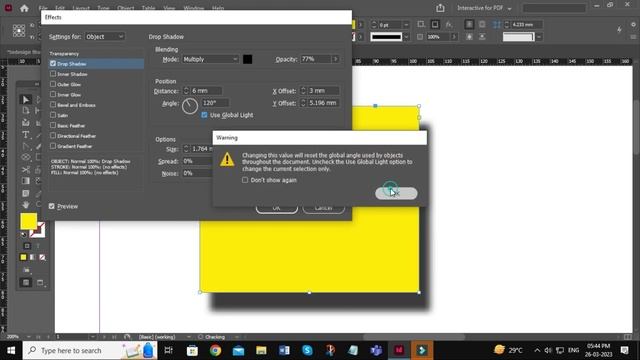
Task: Enable the Bevel and Emboss checkbox
Action: [x=53, y=104]
